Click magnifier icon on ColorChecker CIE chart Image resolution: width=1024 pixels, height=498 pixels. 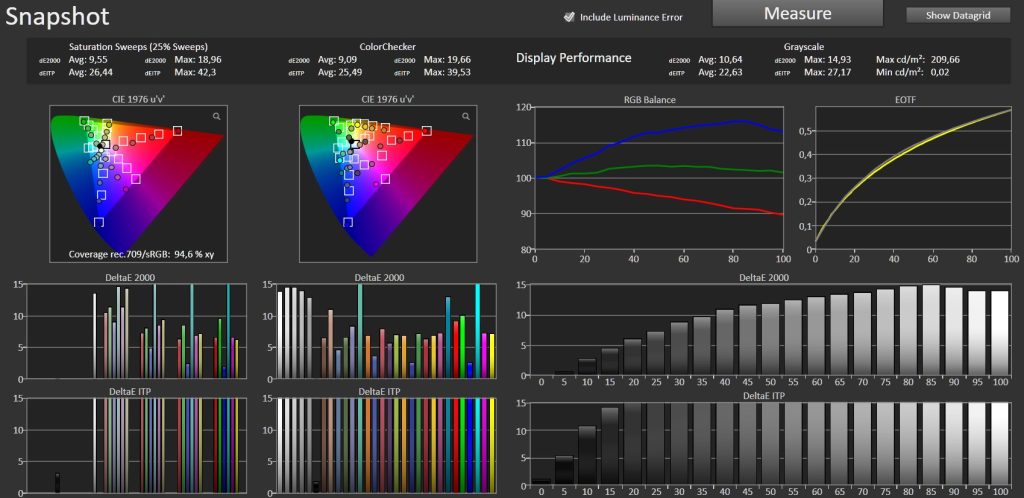coord(465,117)
